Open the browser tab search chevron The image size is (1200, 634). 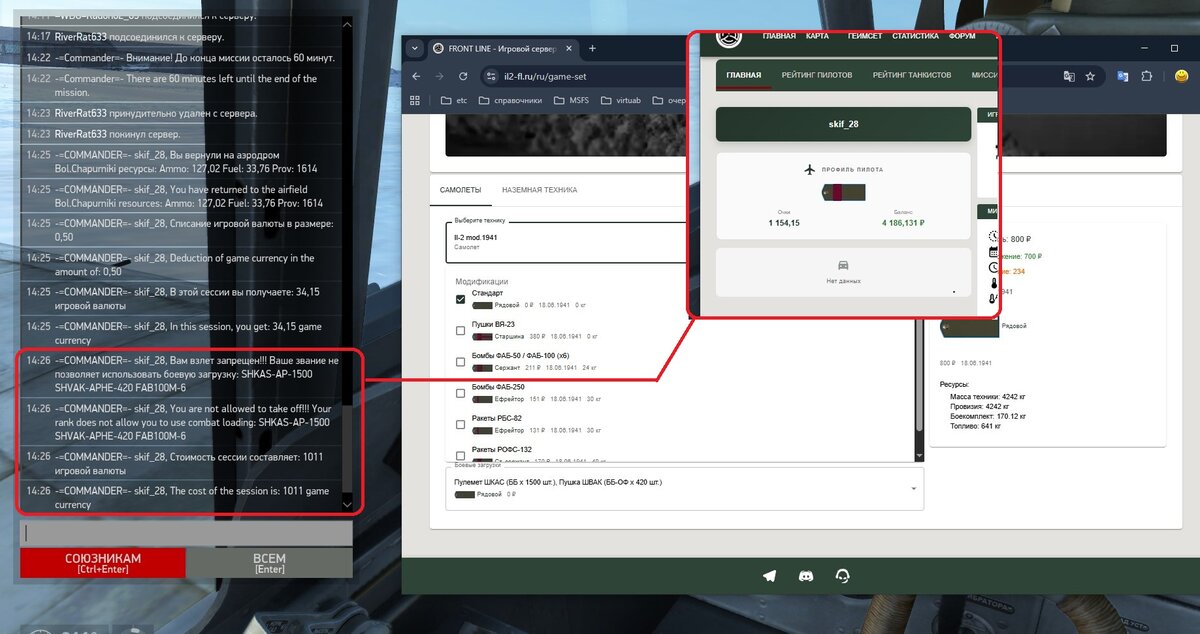[x=415, y=48]
